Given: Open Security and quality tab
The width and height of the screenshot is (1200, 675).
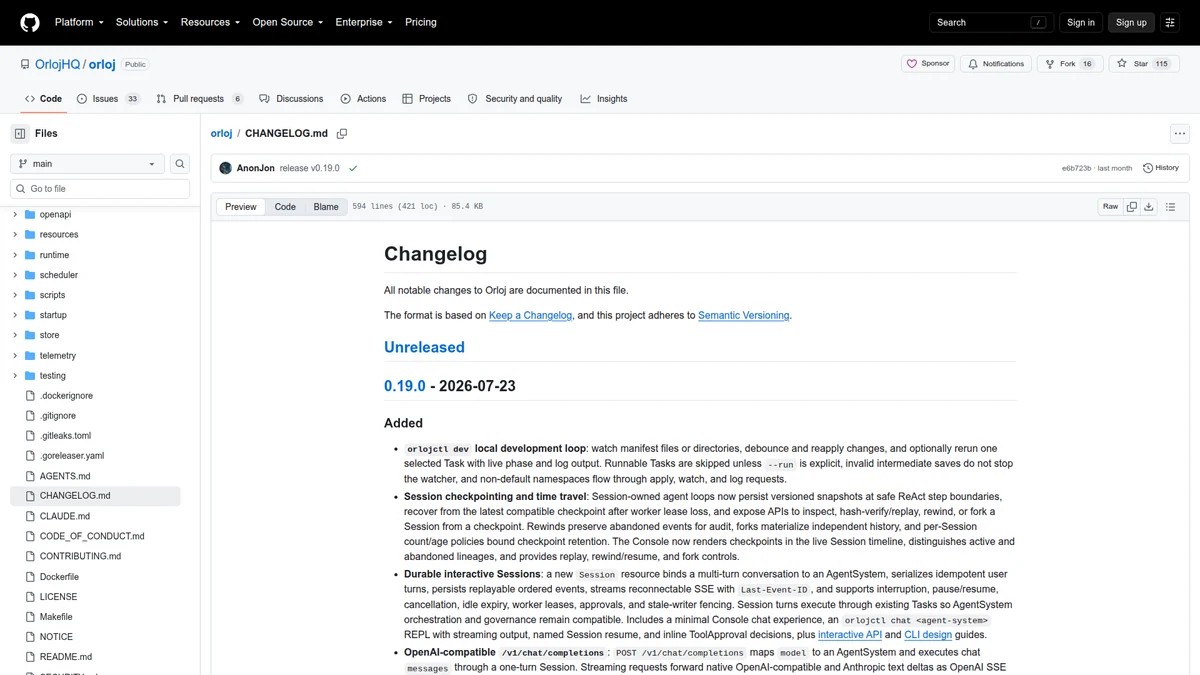Looking at the screenshot, I should click(515, 99).
